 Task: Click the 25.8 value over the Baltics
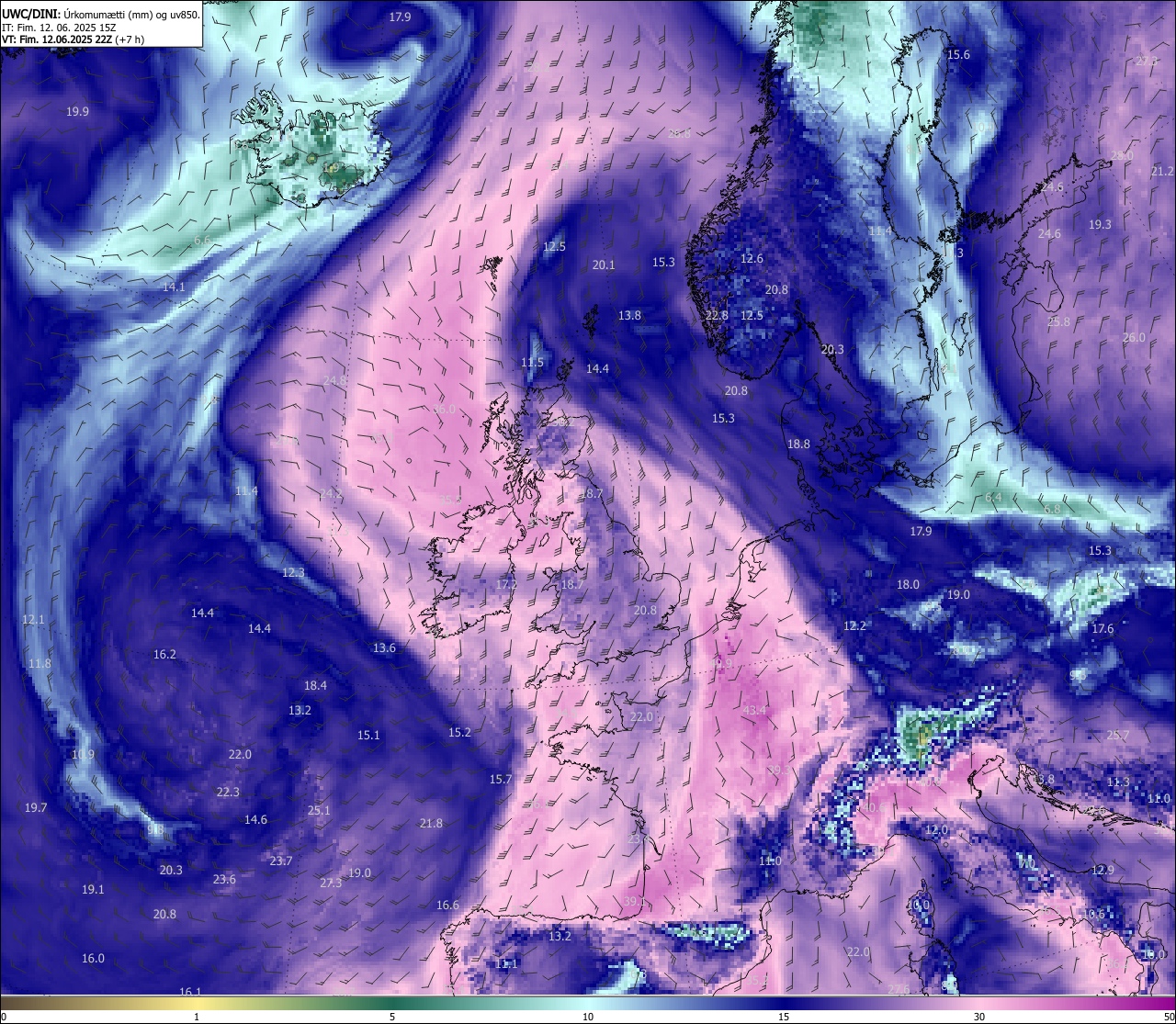[1058, 322]
